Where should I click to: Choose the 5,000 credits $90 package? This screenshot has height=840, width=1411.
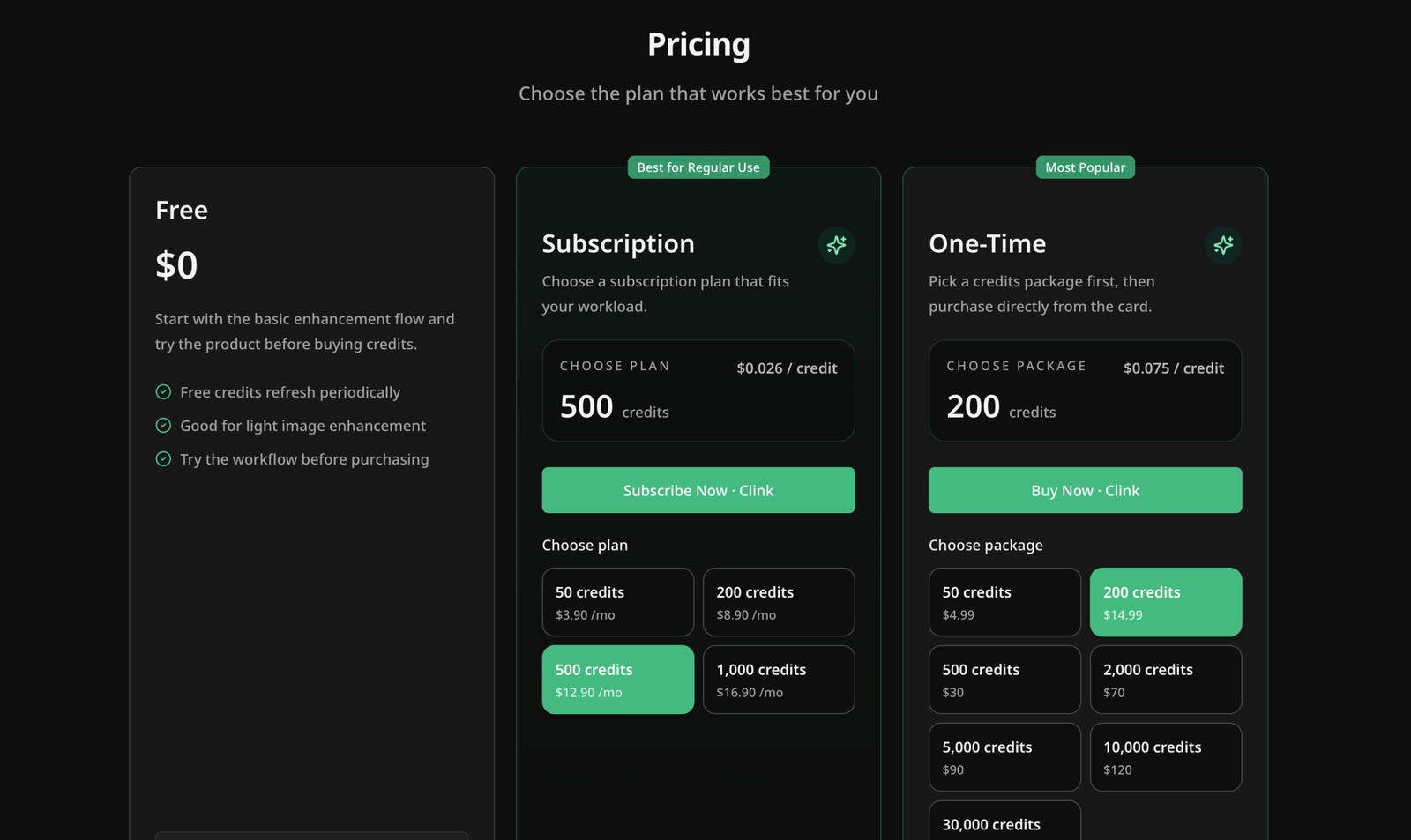(x=1004, y=757)
